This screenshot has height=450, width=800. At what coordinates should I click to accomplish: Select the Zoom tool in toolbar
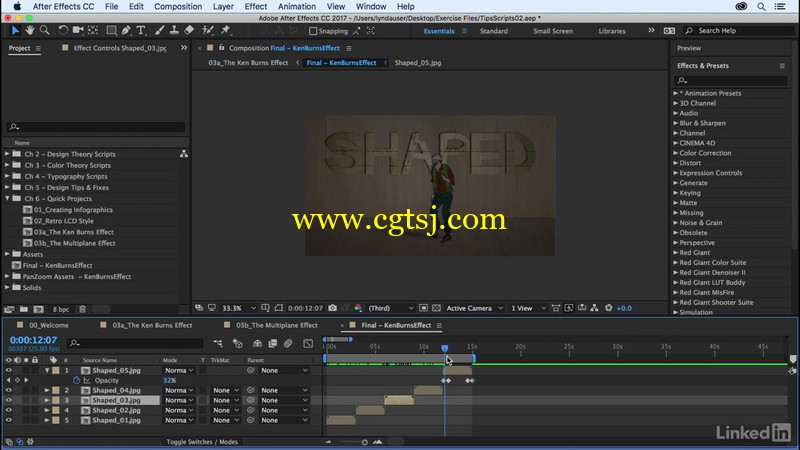(45, 31)
